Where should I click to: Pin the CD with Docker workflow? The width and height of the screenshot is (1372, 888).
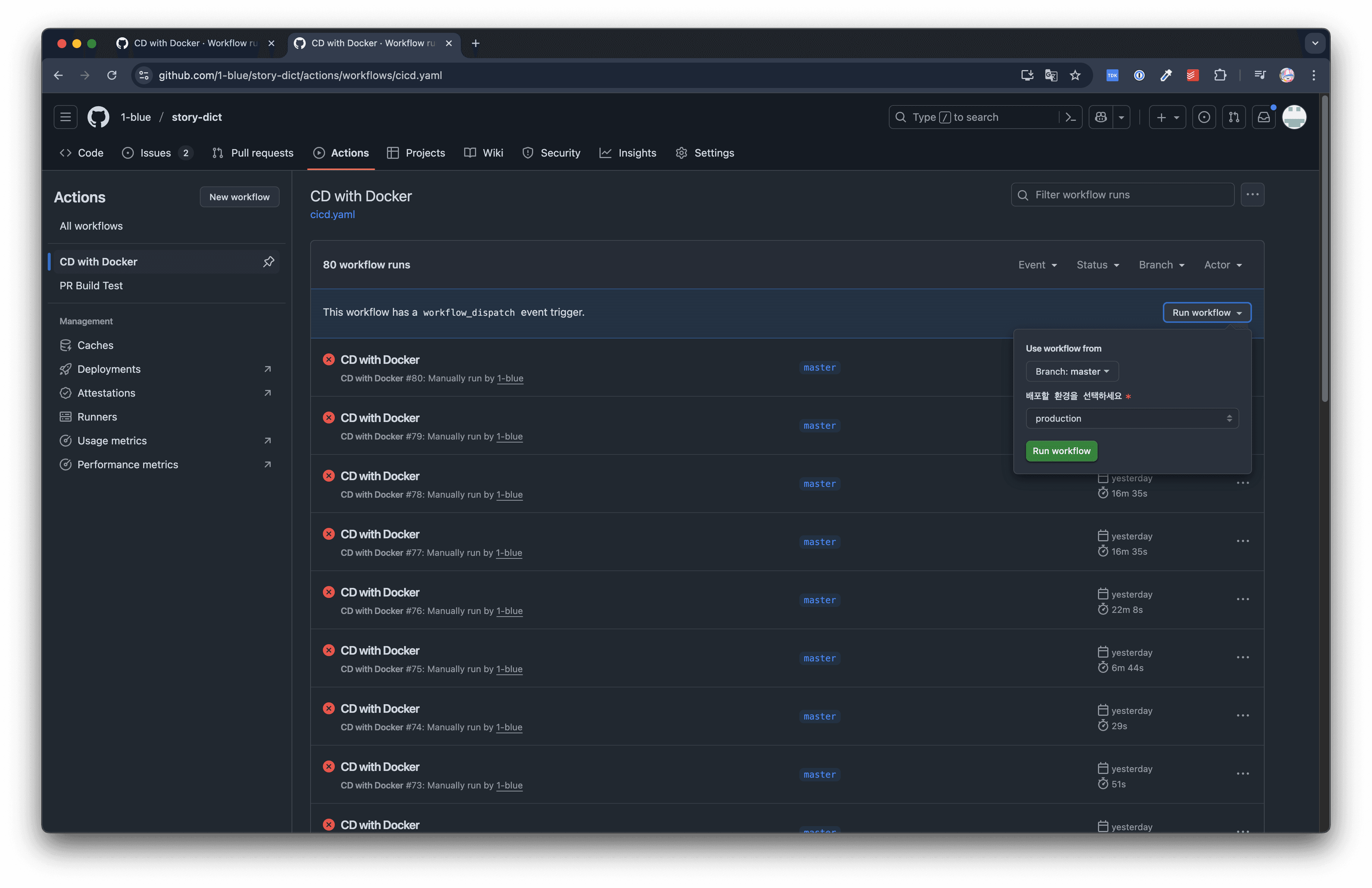(269, 262)
